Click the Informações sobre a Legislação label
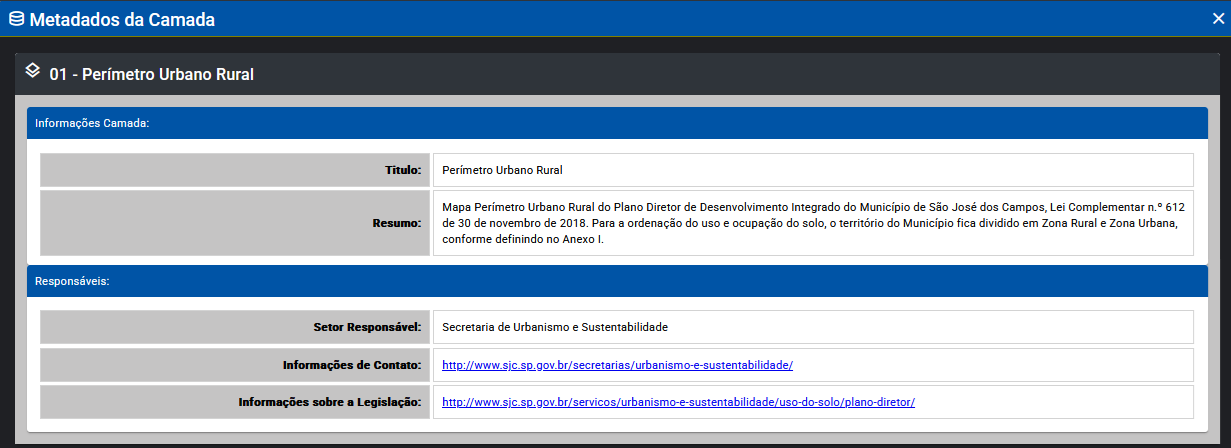Viewport: 1231px width, 448px height. pyautogui.click(x=331, y=402)
